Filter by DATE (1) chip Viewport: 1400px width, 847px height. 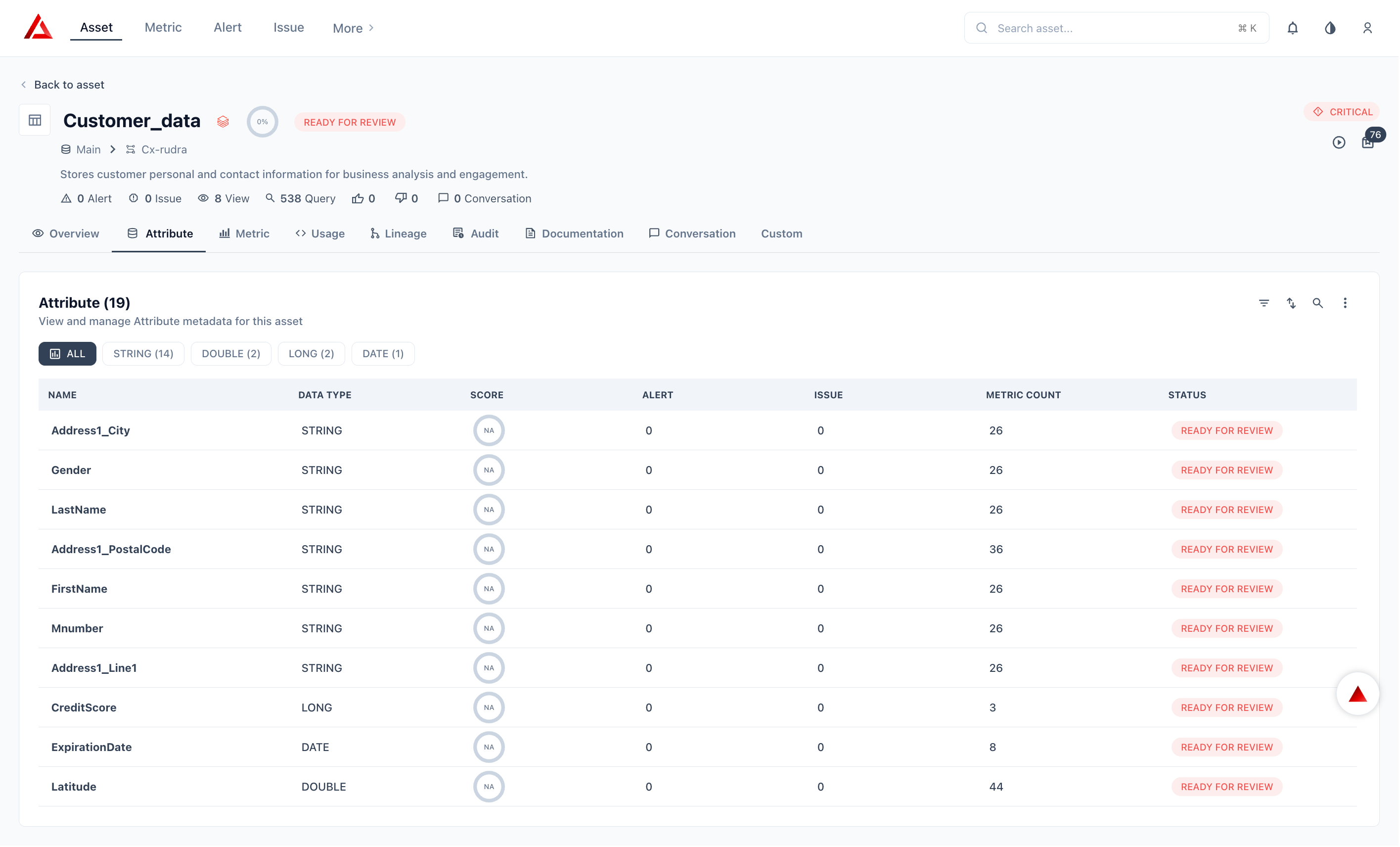pos(384,354)
